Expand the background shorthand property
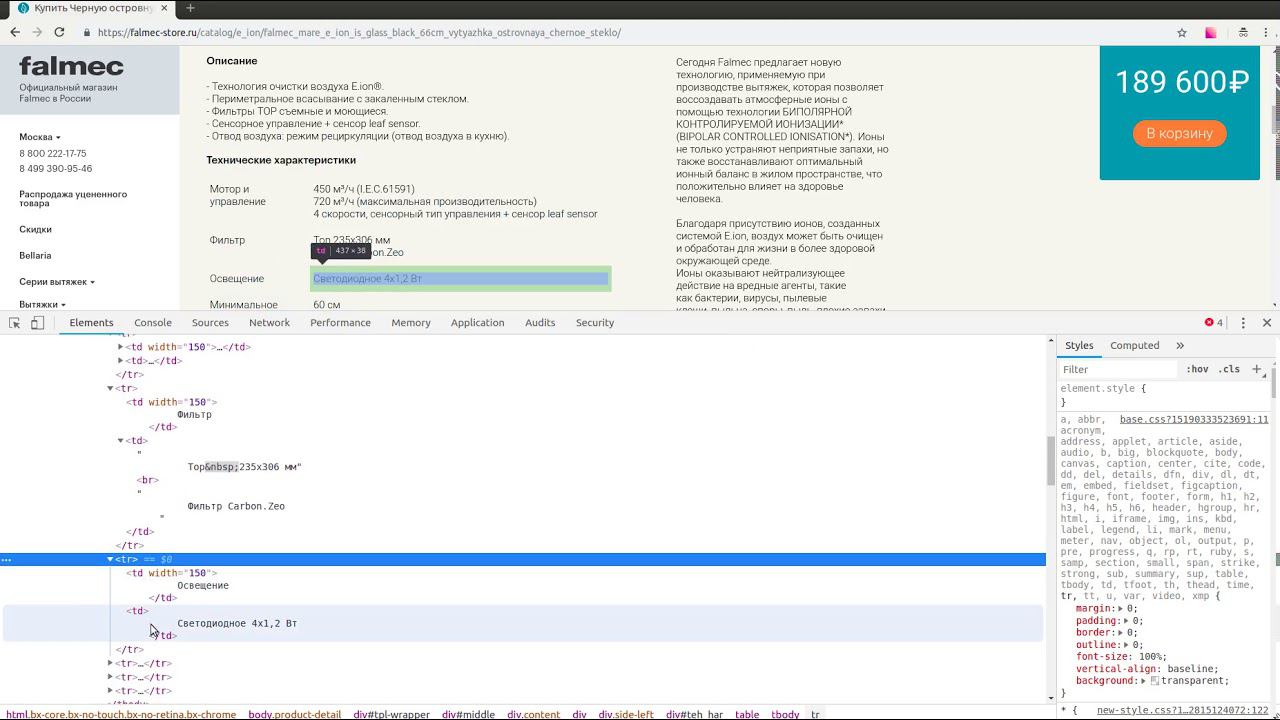Image resolution: width=1280 pixels, height=720 pixels. click(1145, 681)
